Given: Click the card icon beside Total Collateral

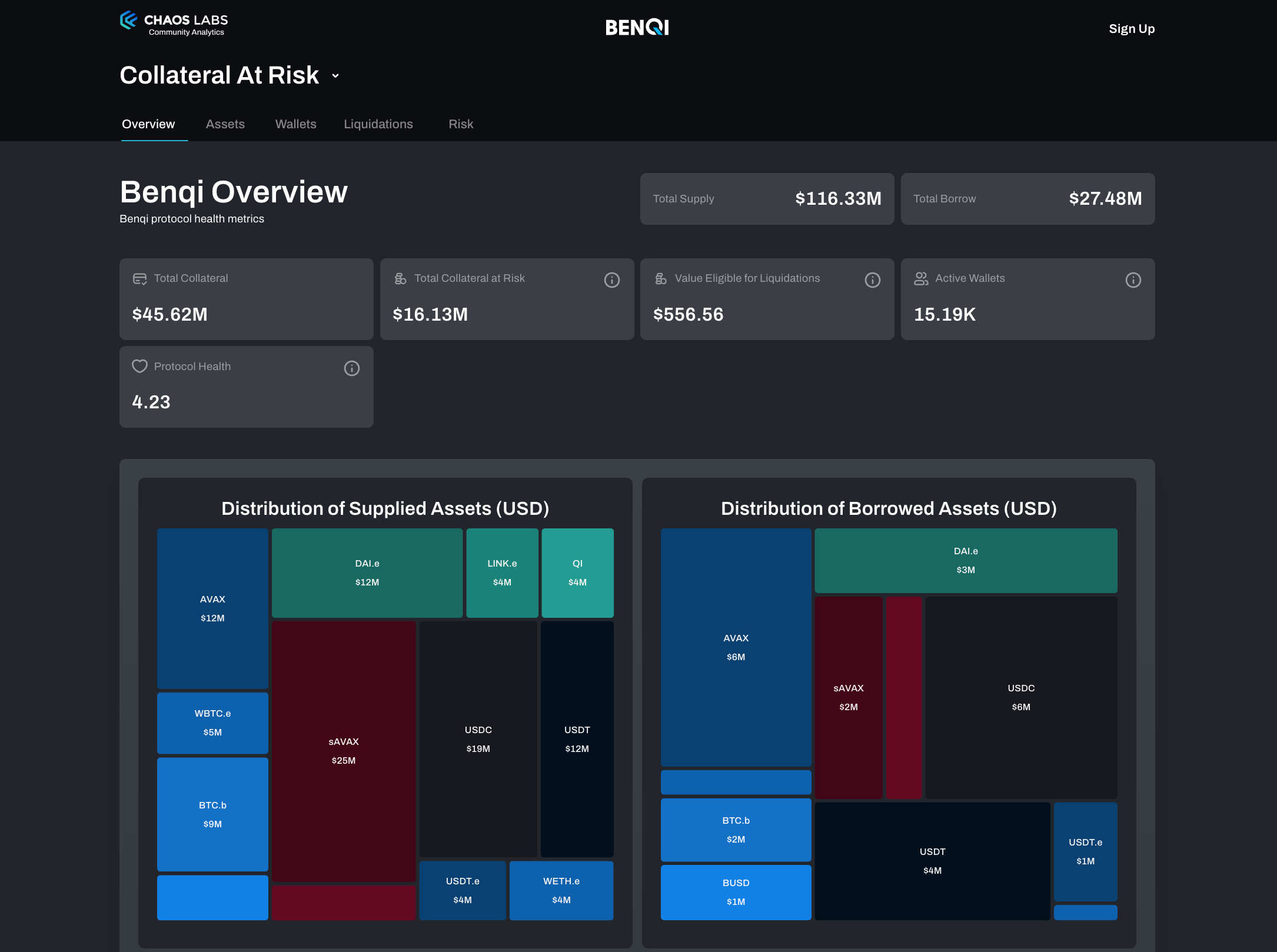Looking at the screenshot, I should coord(139,278).
